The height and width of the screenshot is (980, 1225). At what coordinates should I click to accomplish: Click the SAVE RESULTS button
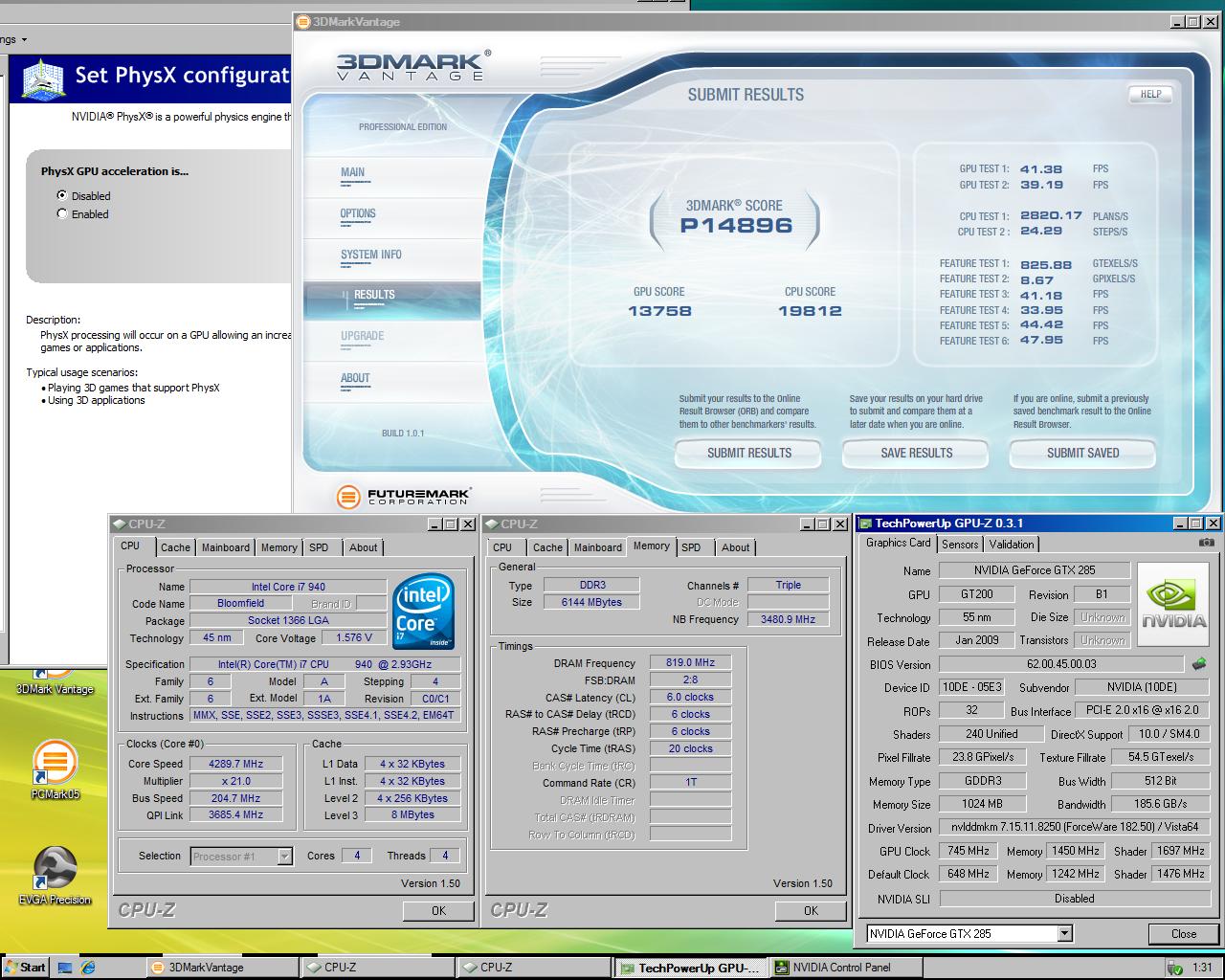(917, 454)
